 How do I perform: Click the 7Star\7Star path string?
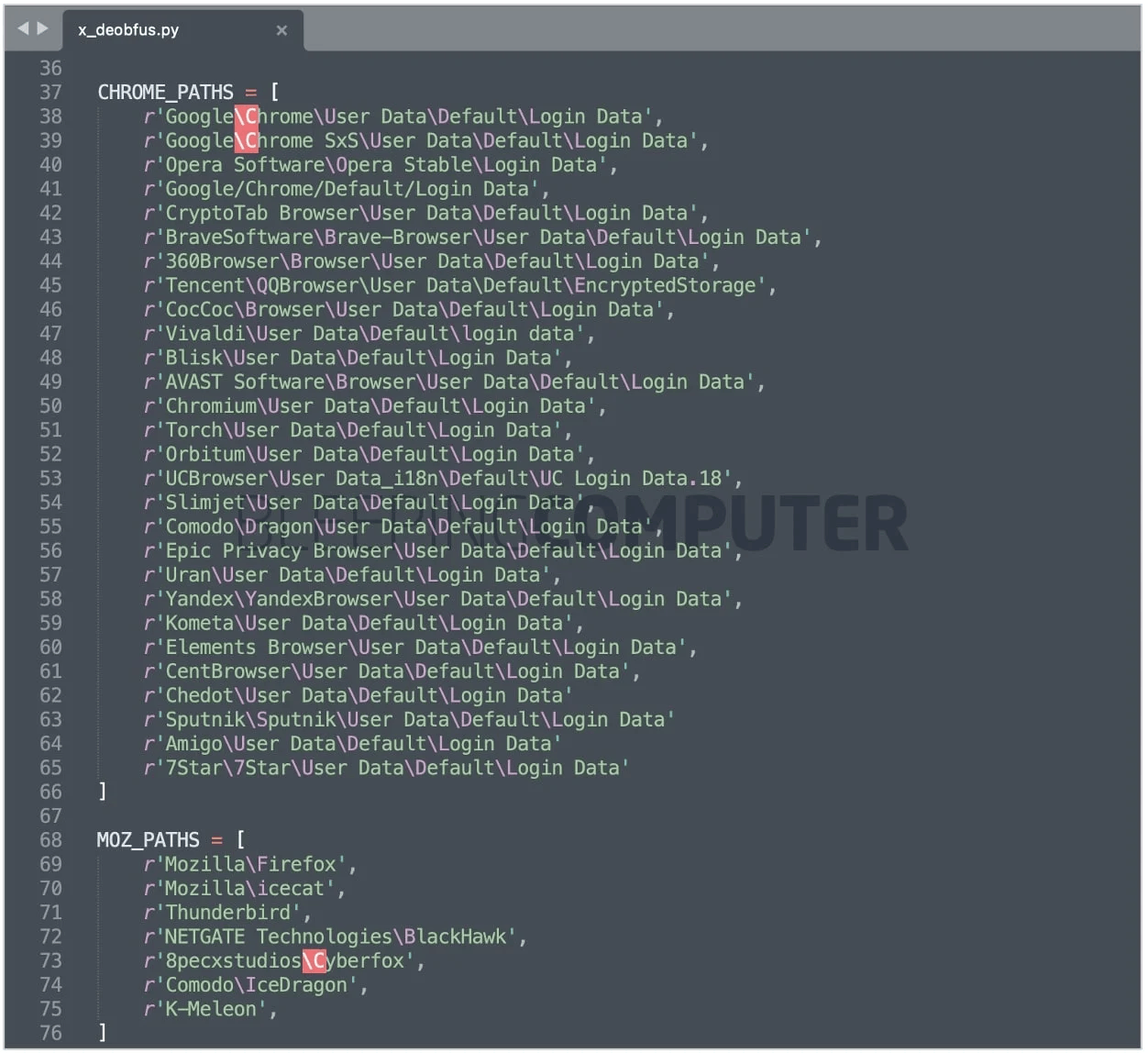point(387,768)
